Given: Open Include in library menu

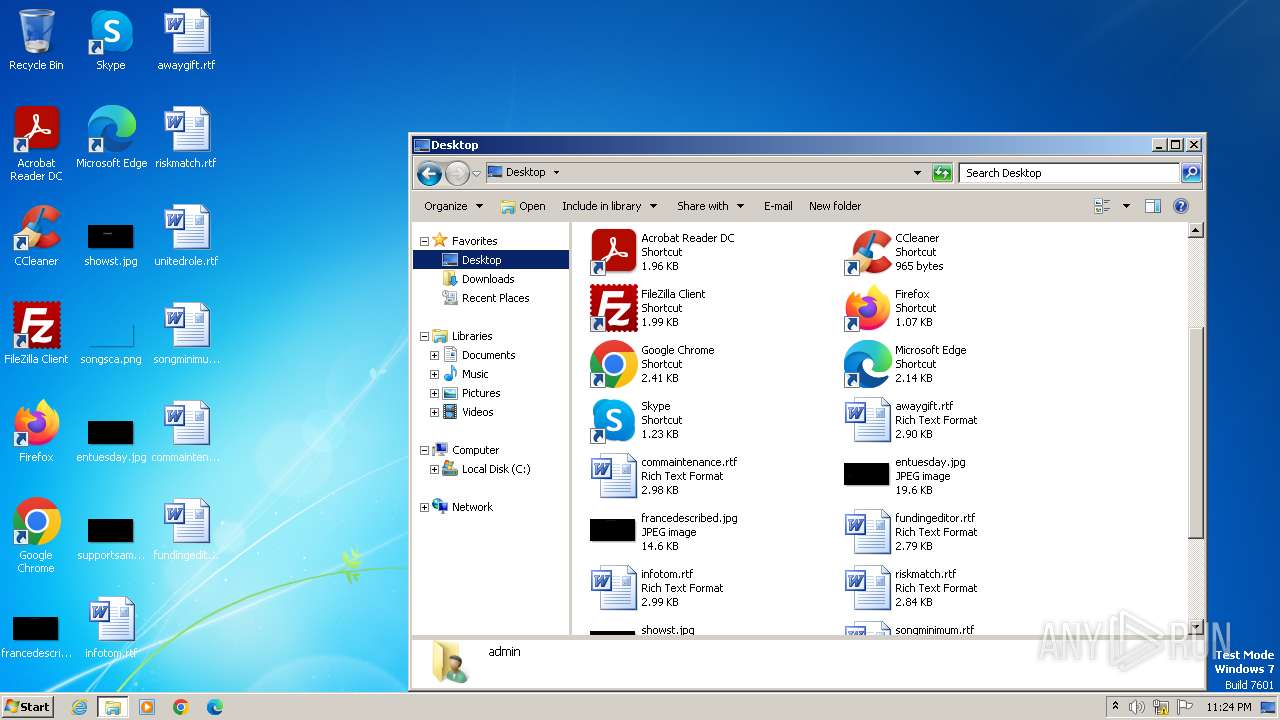Looking at the screenshot, I should click(x=609, y=206).
